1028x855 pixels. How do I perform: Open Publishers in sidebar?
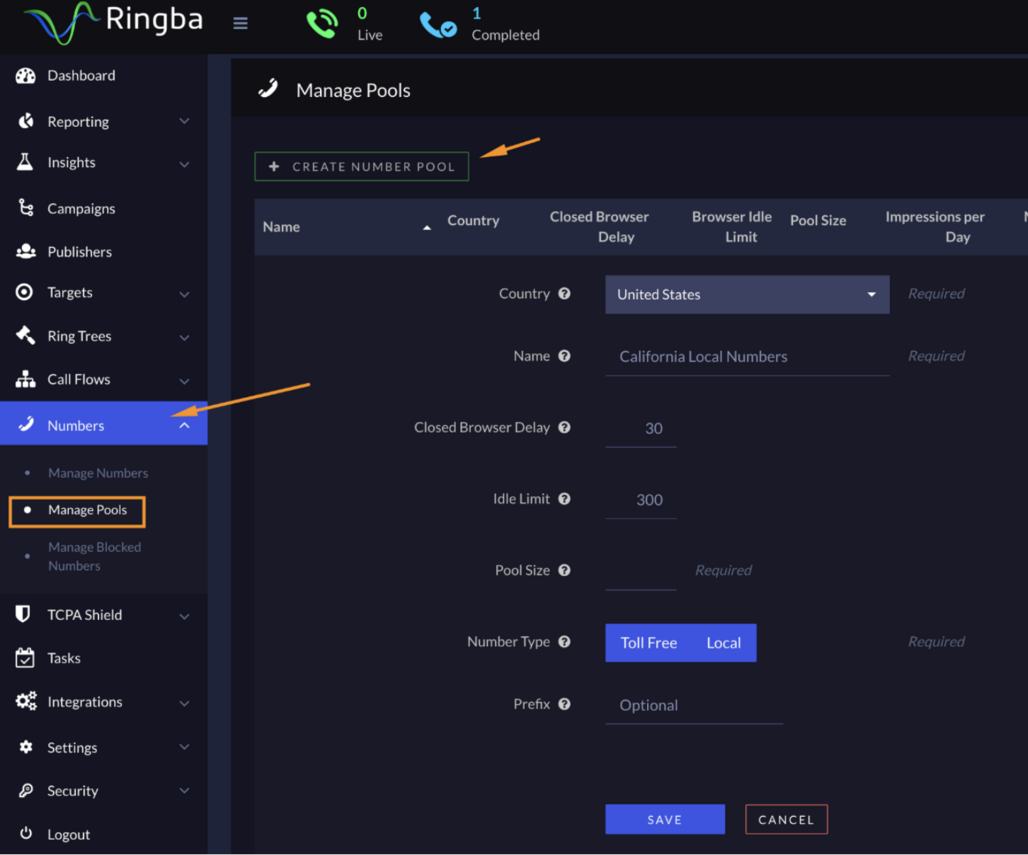pos(79,252)
